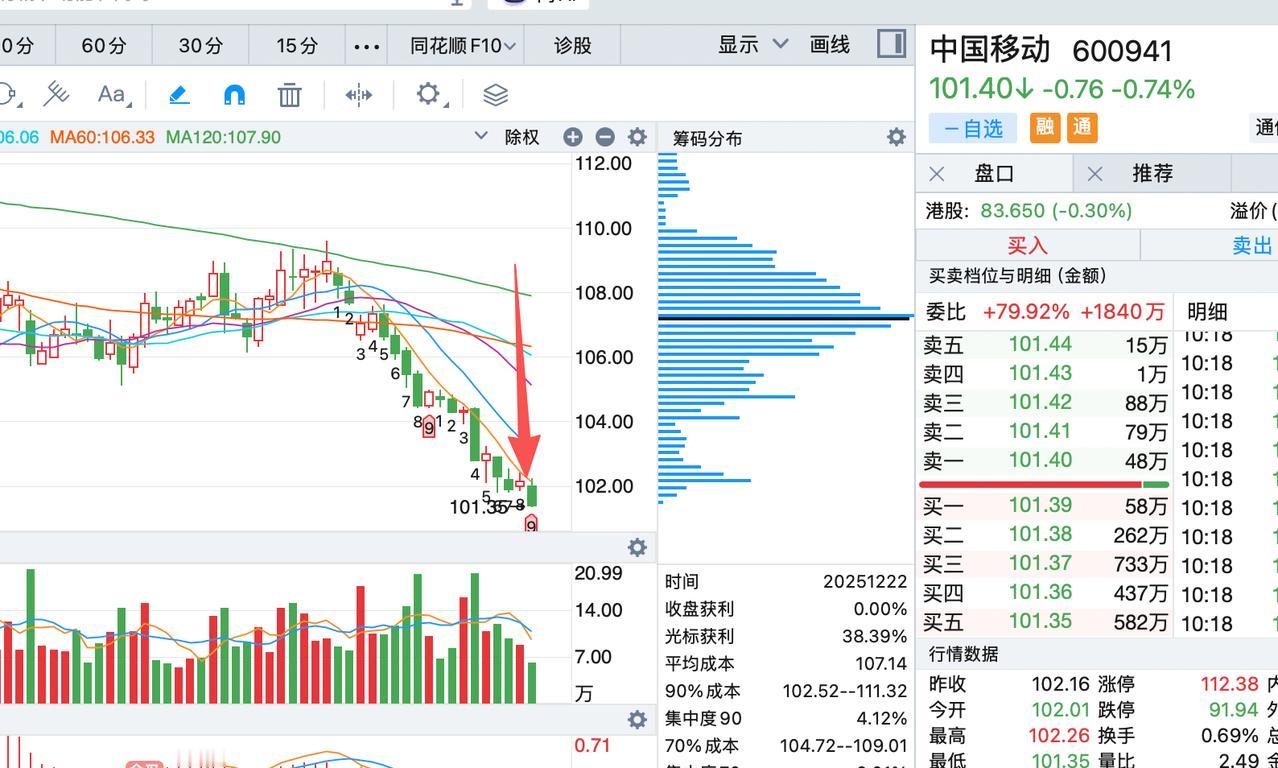Zoom out using the minus icon
Viewport: 1278px width, 768px height.
(x=604, y=137)
